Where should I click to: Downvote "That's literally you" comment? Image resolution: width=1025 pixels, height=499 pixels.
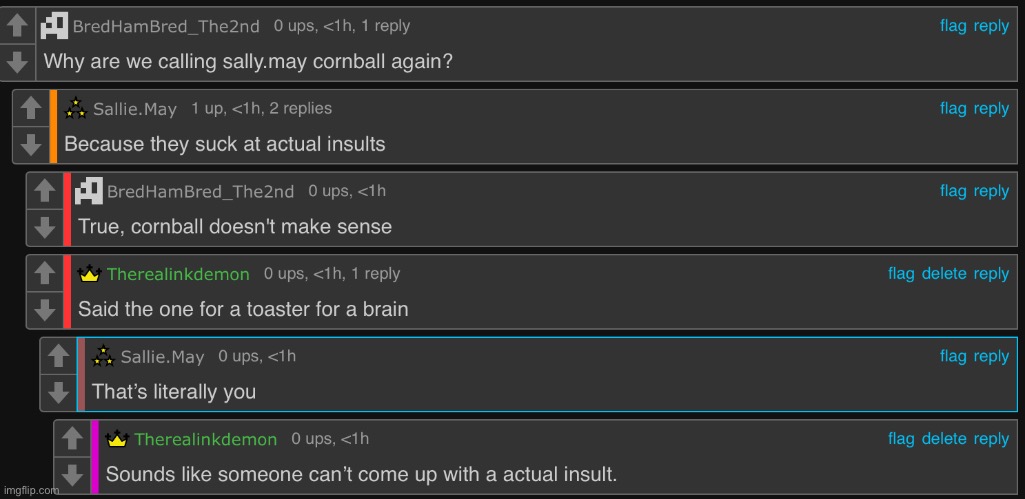coord(58,392)
